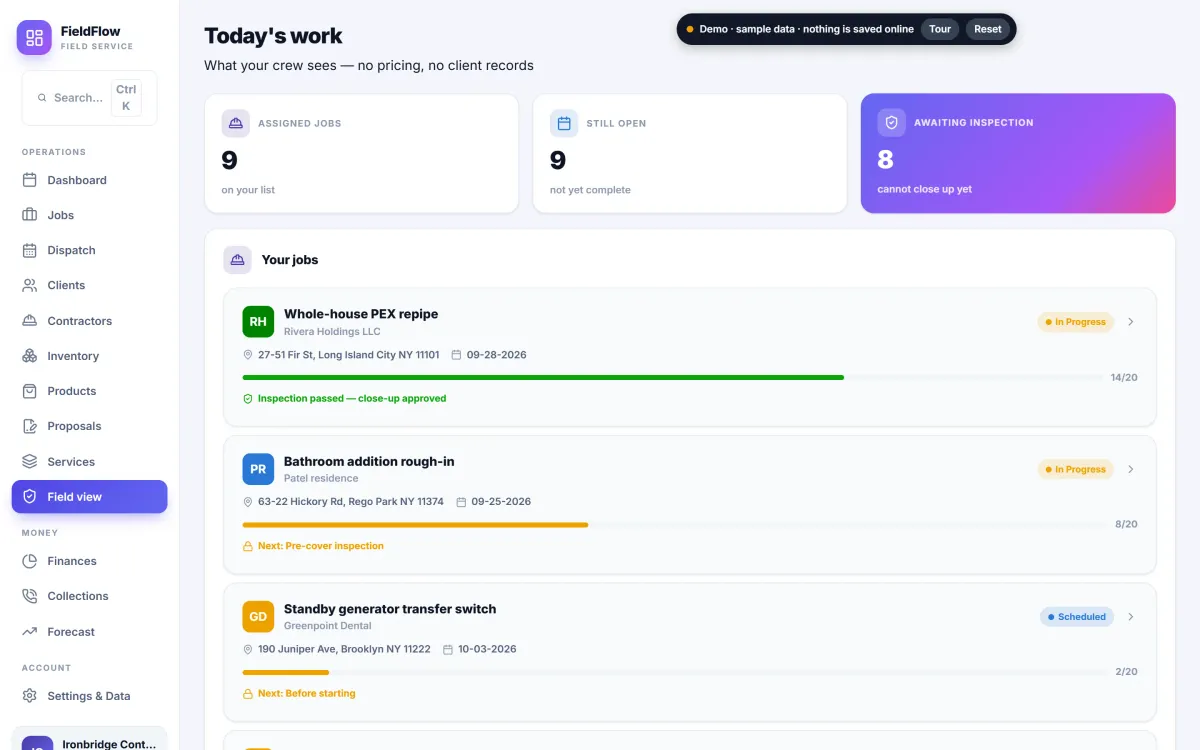1200x750 pixels.
Task: Click the FieldFlow logo icon
Action: (34, 38)
